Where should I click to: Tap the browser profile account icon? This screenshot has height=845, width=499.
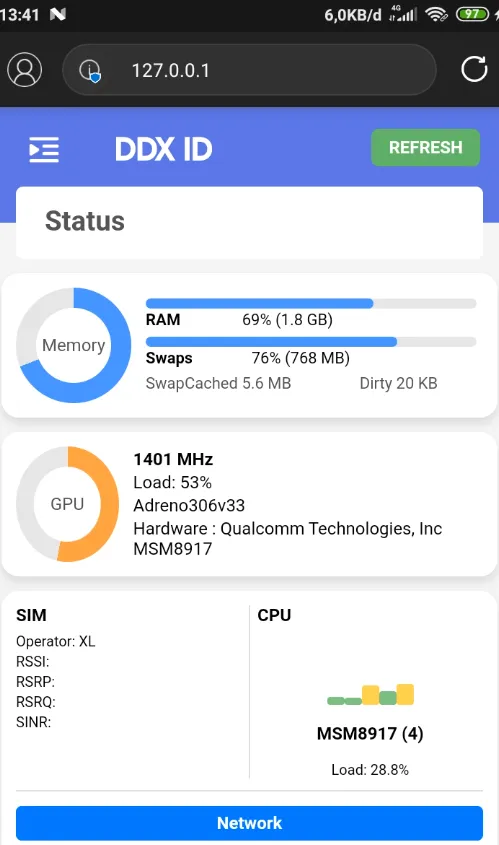pyautogui.click(x=24, y=70)
